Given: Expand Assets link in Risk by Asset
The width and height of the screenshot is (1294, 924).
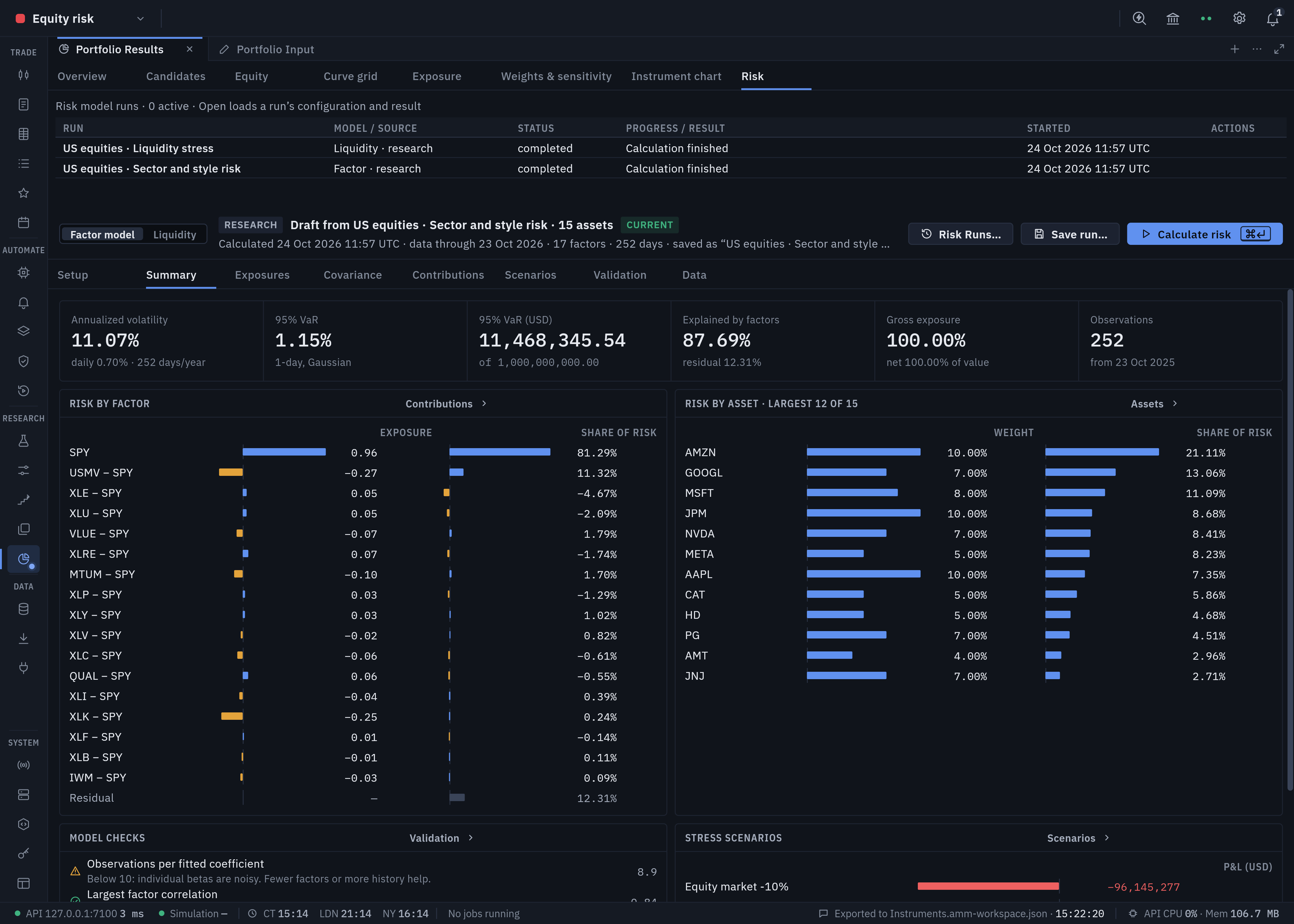Looking at the screenshot, I should click(1154, 404).
